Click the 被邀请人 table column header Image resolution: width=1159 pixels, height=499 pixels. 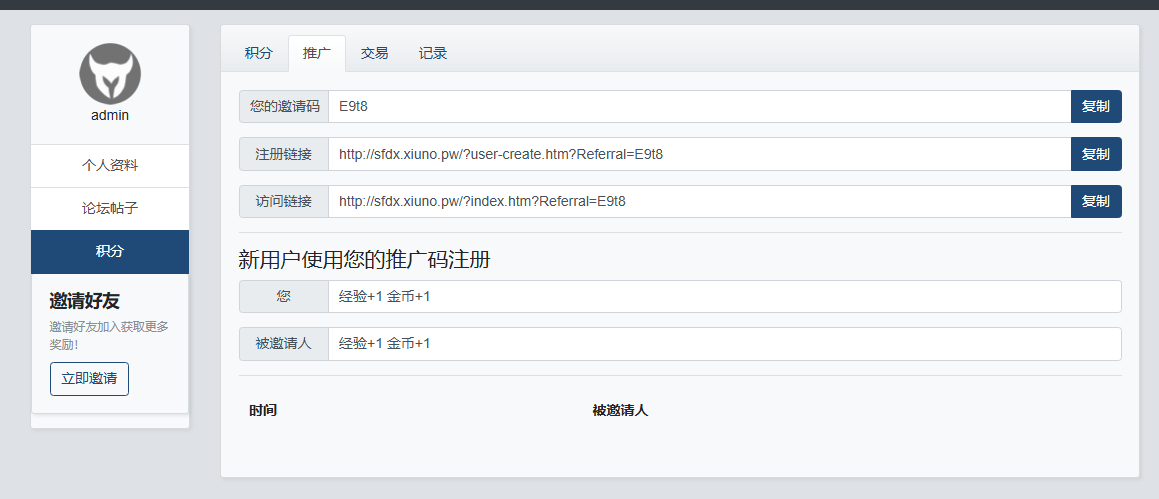[620, 410]
